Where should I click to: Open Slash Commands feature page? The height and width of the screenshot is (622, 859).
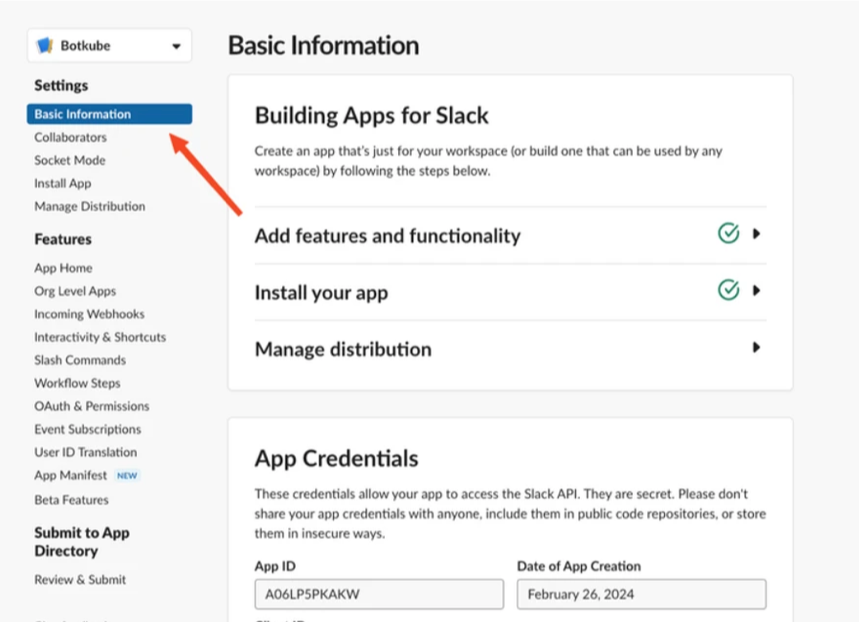(80, 360)
